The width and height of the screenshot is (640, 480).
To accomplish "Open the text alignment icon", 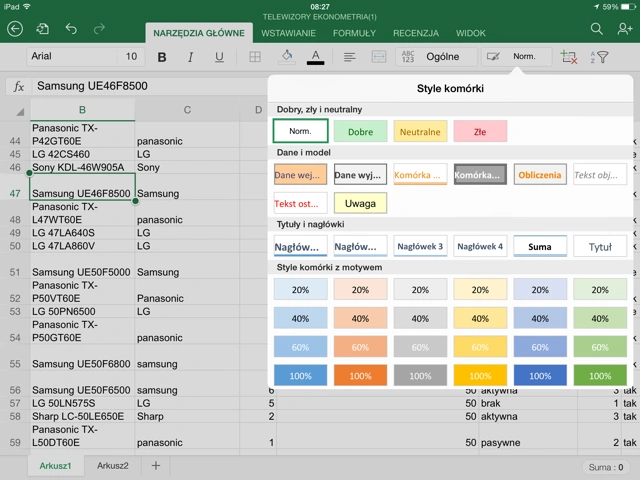I will (x=349, y=57).
